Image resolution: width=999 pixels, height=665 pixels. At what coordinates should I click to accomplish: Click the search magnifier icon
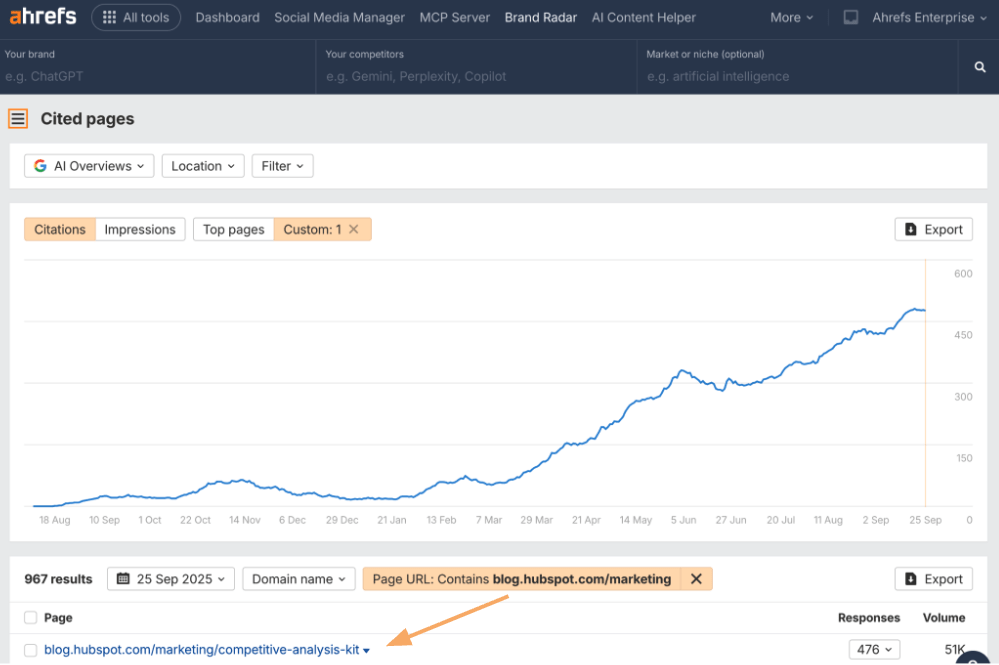[x=979, y=66]
